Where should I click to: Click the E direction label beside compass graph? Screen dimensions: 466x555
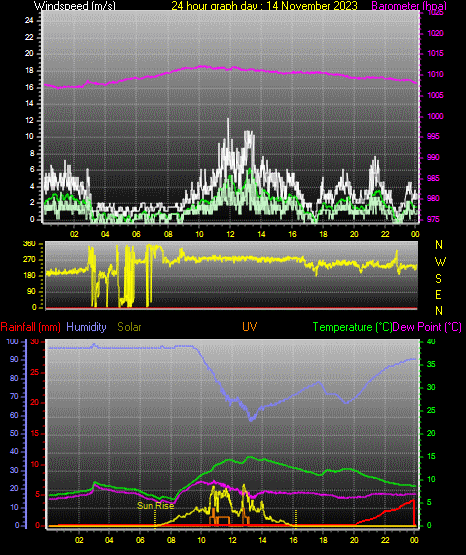click(x=438, y=294)
